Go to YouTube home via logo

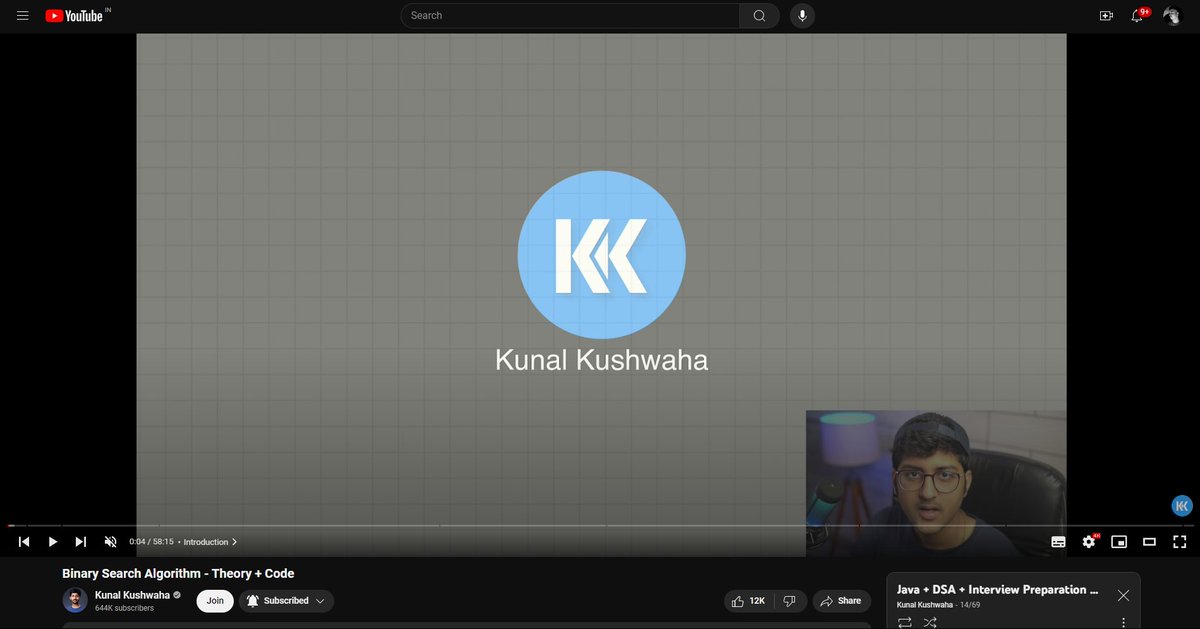coord(77,15)
